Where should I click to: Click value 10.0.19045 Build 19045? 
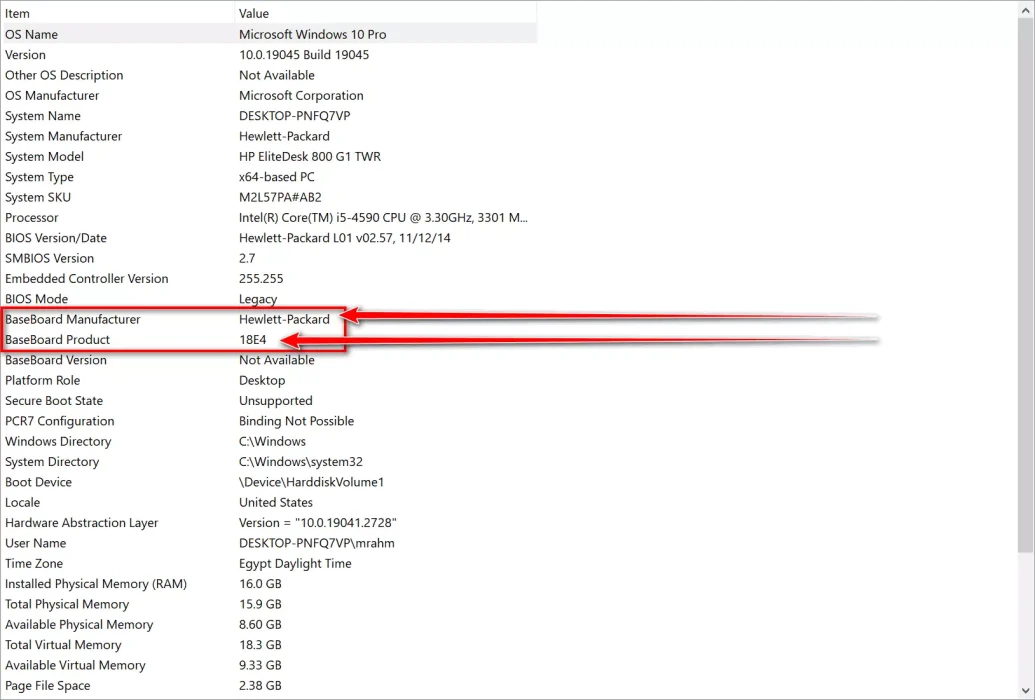[304, 55]
